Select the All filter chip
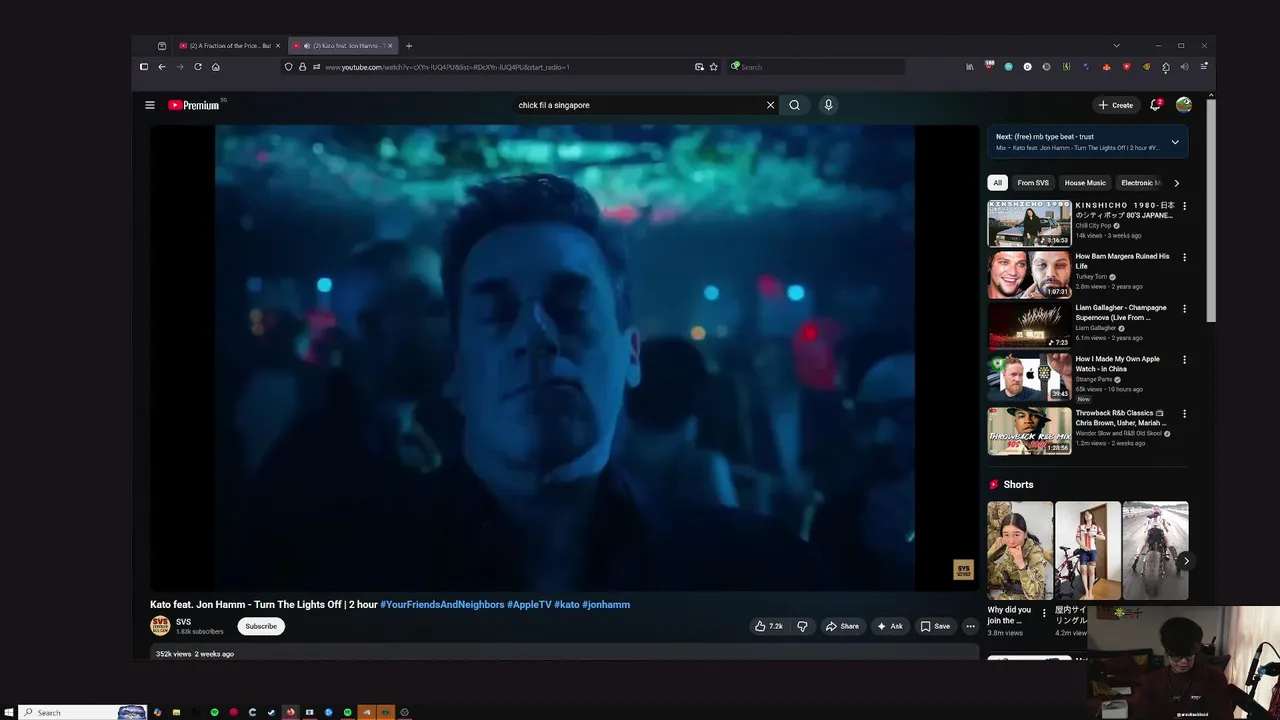This screenshot has width=1280, height=720. tap(997, 183)
